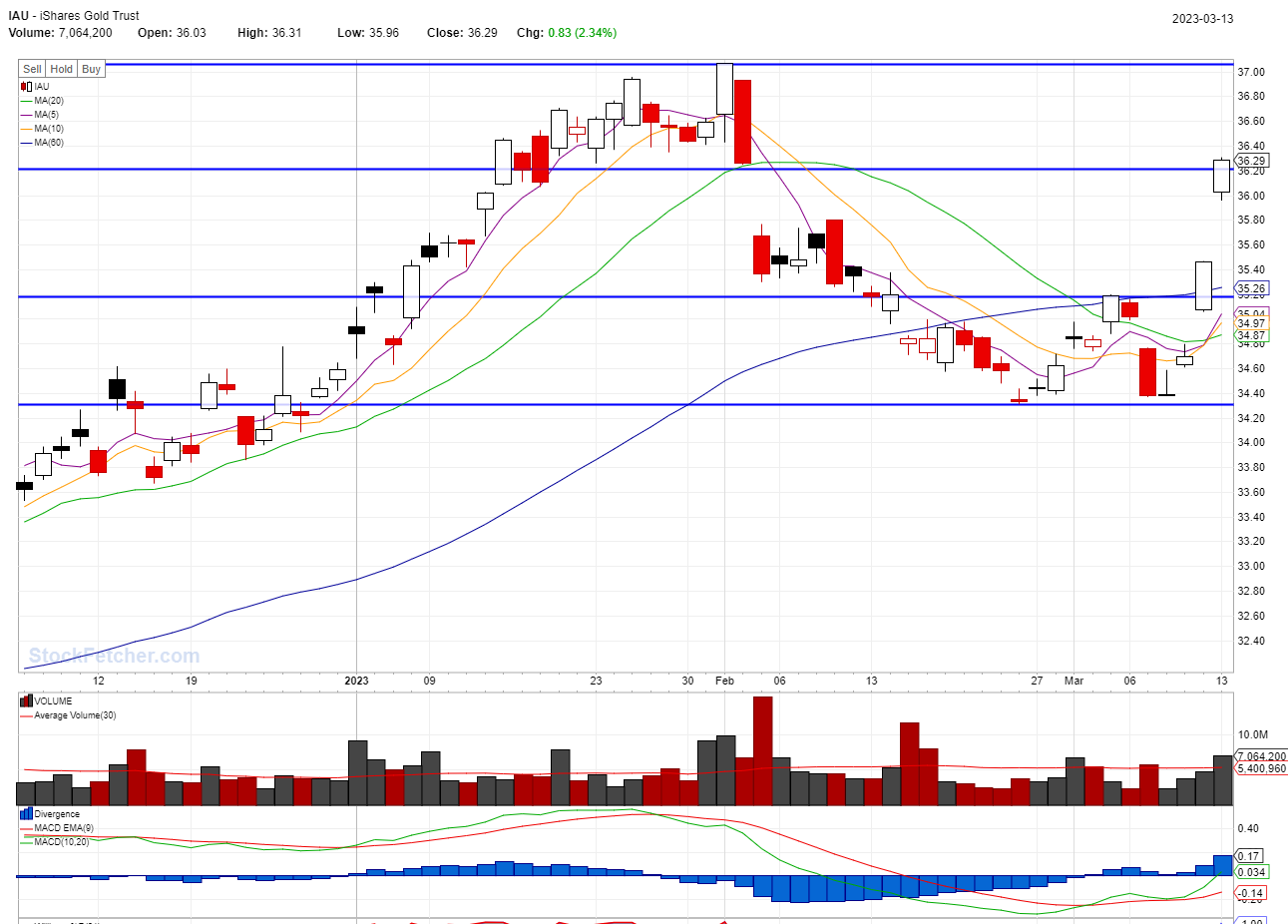The height and width of the screenshot is (924, 1288).
Task: Click the 7,064,200 volume value tag
Action: (1261, 756)
